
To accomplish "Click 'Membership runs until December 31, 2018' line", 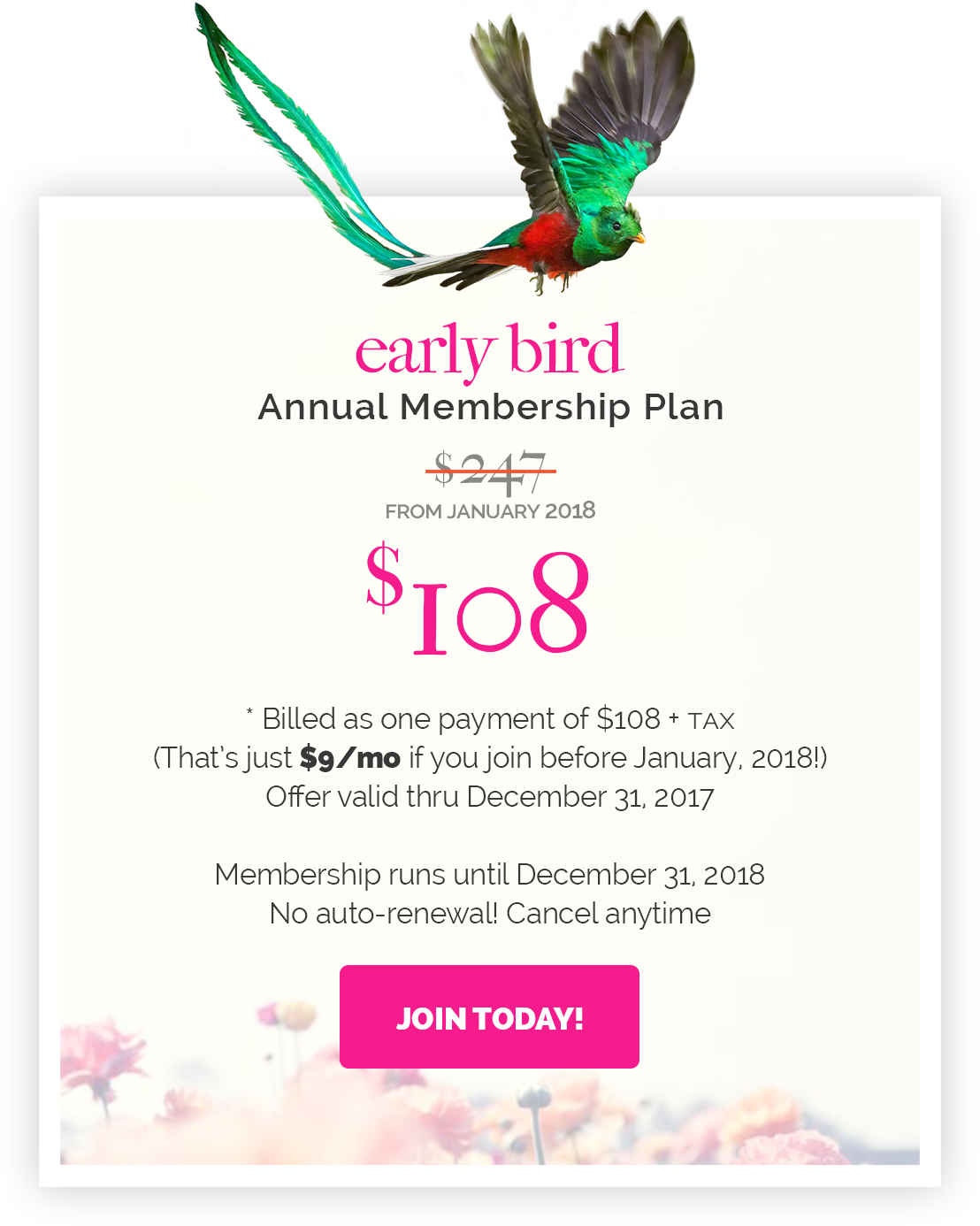I will [x=489, y=875].
